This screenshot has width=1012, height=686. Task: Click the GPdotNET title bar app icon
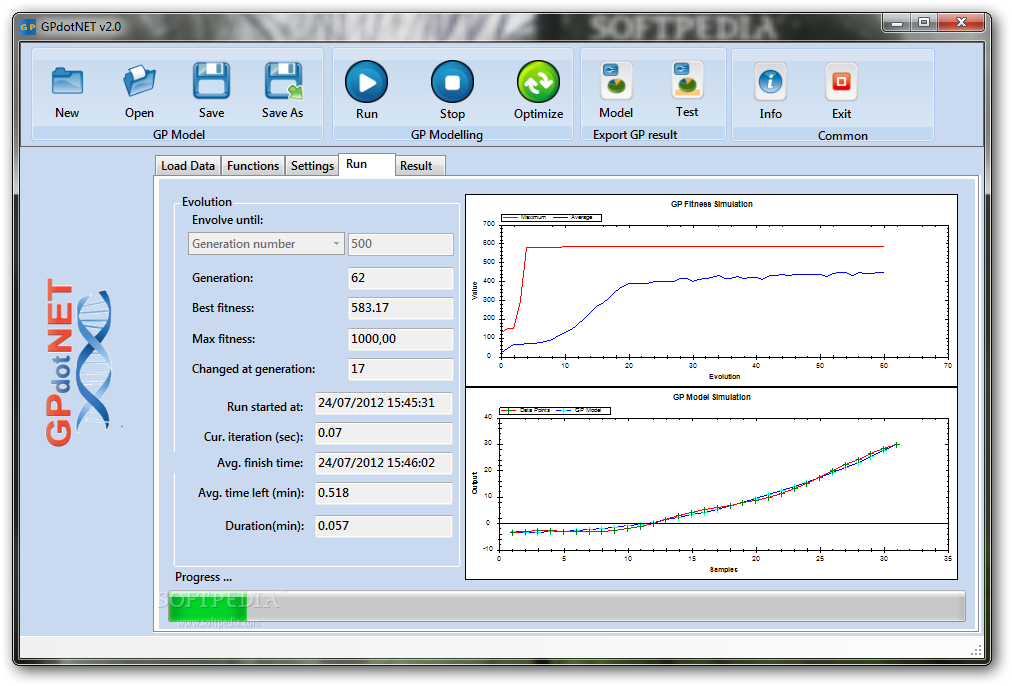point(28,27)
